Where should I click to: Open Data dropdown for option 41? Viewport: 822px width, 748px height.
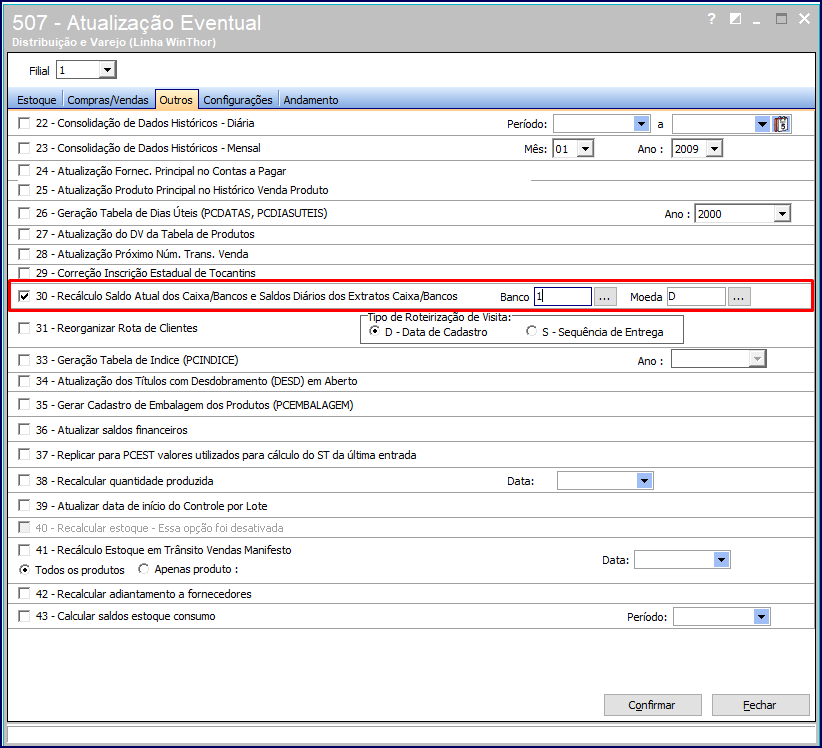(721, 560)
